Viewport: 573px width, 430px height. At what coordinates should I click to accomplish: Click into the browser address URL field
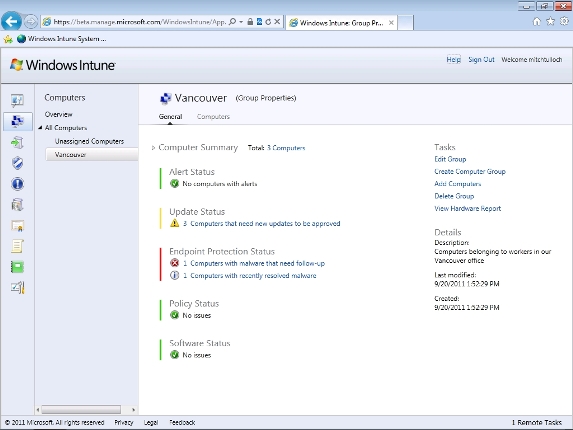coord(140,22)
